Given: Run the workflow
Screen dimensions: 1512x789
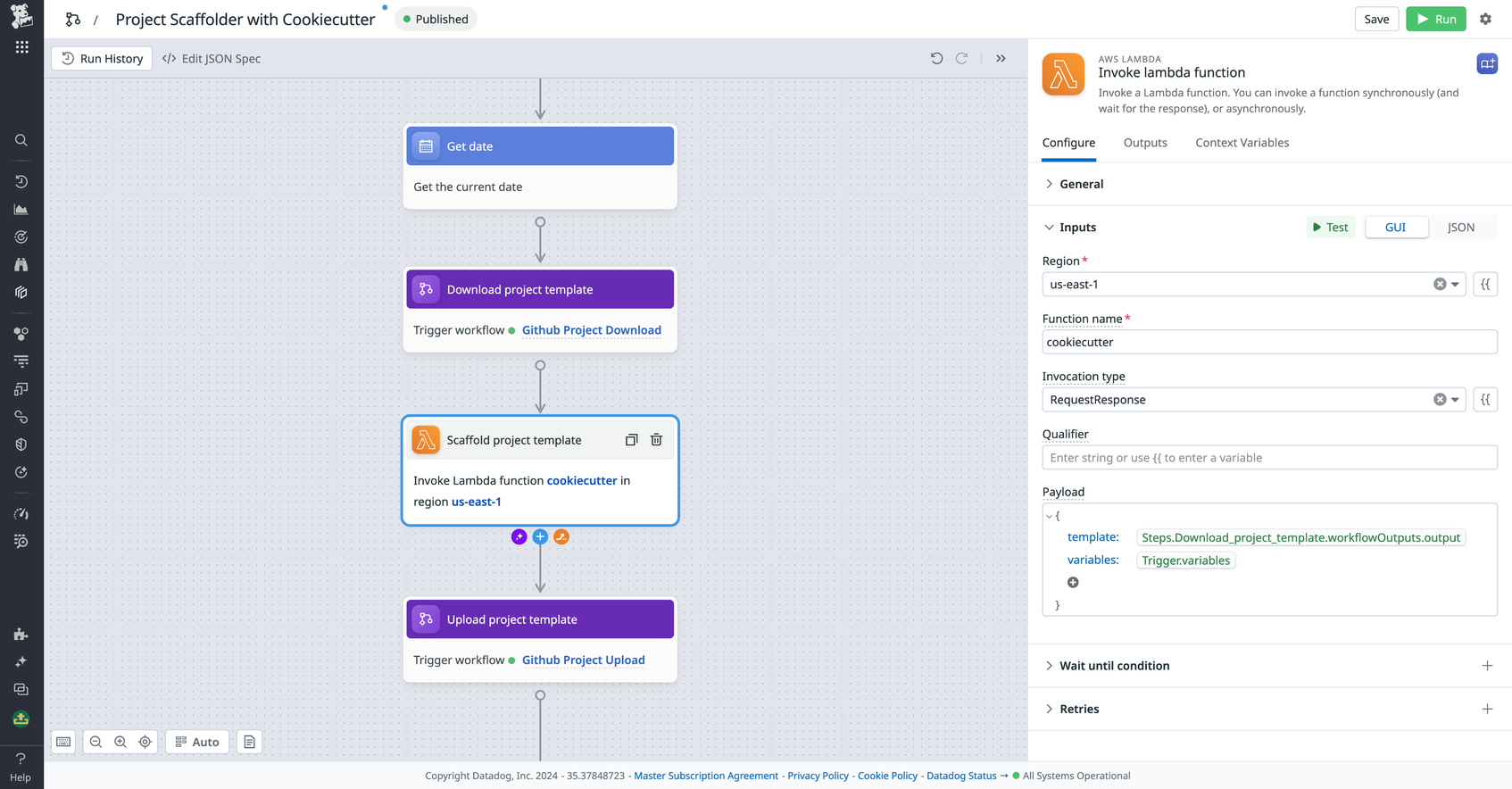Looking at the screenshot, I should (x=1435, y=19).
